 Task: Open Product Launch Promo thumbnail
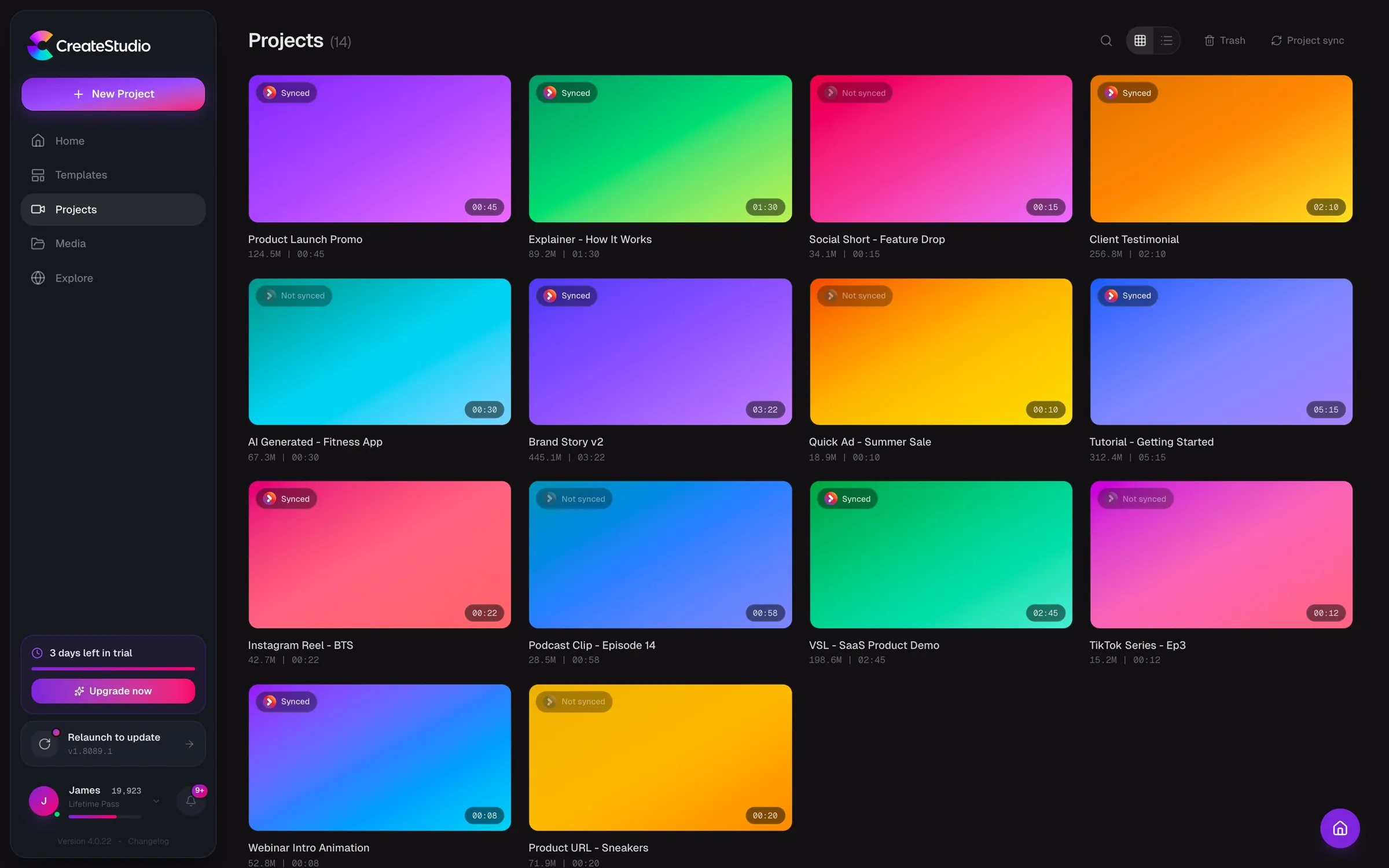pyautogui.click(x=380, y=149)
